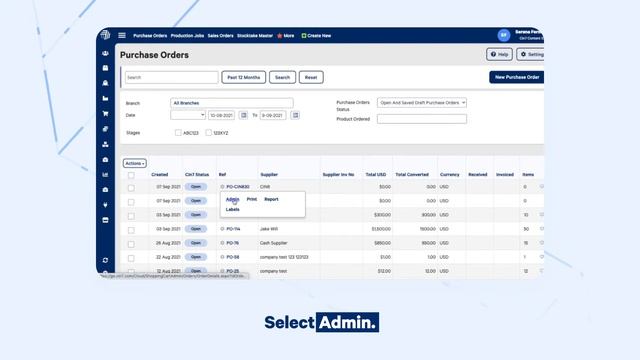Click supplier company test 123 123123
640x360 pixels.
pyautogui.click(x=284, y=257)
